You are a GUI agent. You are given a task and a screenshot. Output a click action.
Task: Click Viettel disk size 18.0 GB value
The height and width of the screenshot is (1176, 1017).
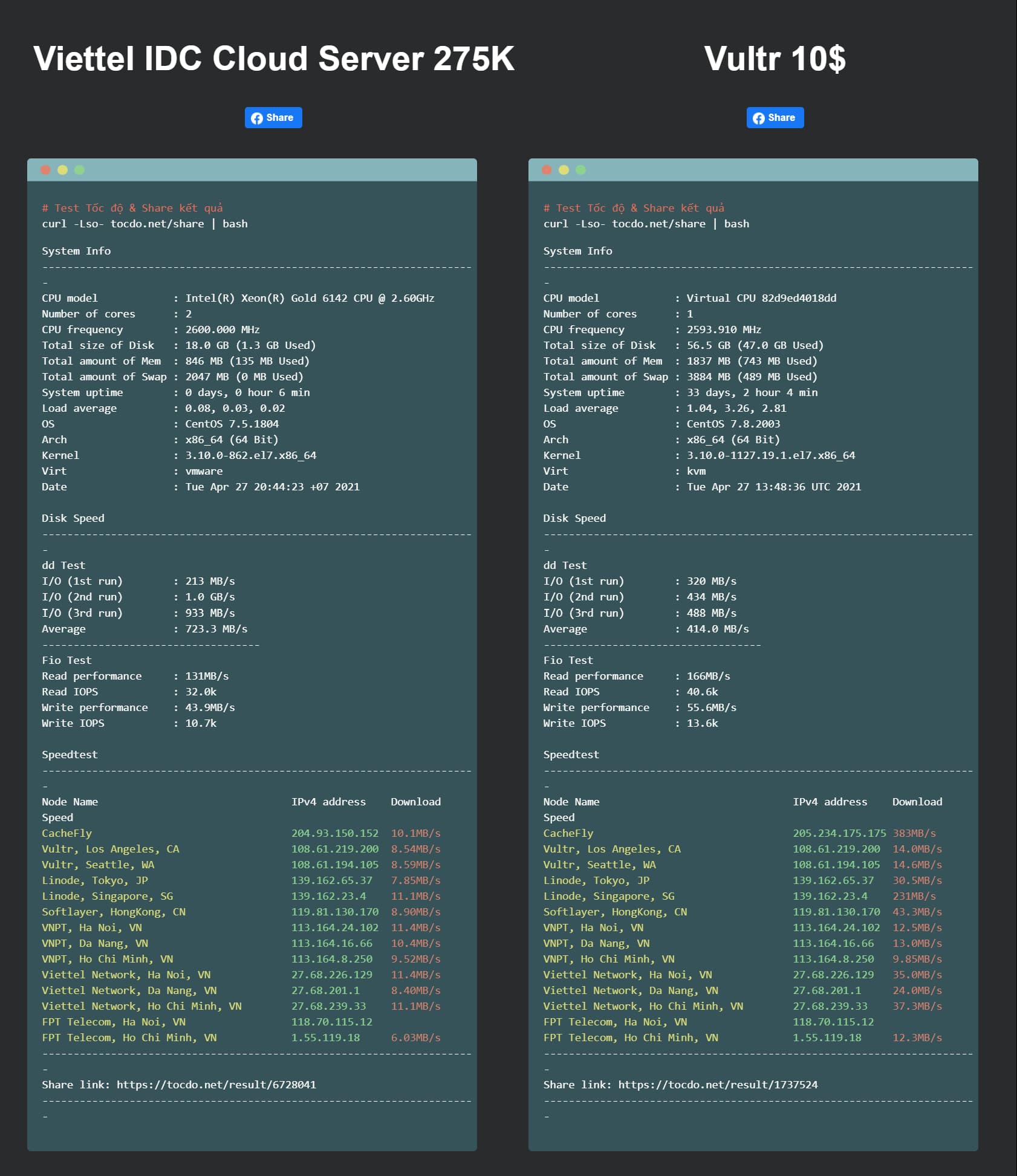pos(250,345)
